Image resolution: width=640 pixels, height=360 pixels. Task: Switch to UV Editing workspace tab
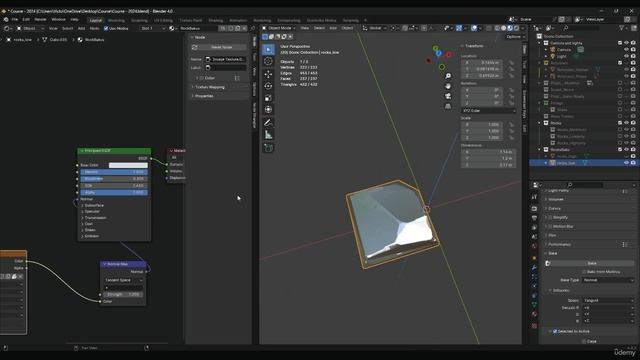pos(163,20)
